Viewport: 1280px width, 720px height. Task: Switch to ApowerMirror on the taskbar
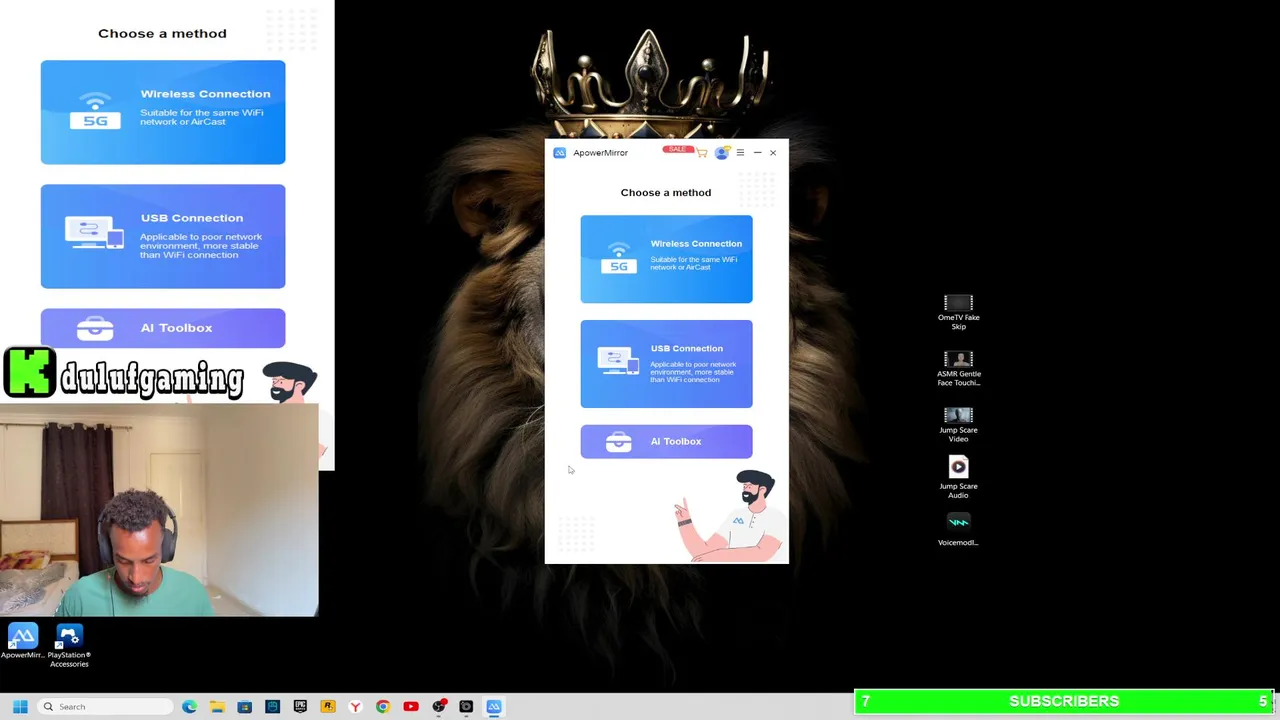494,707
